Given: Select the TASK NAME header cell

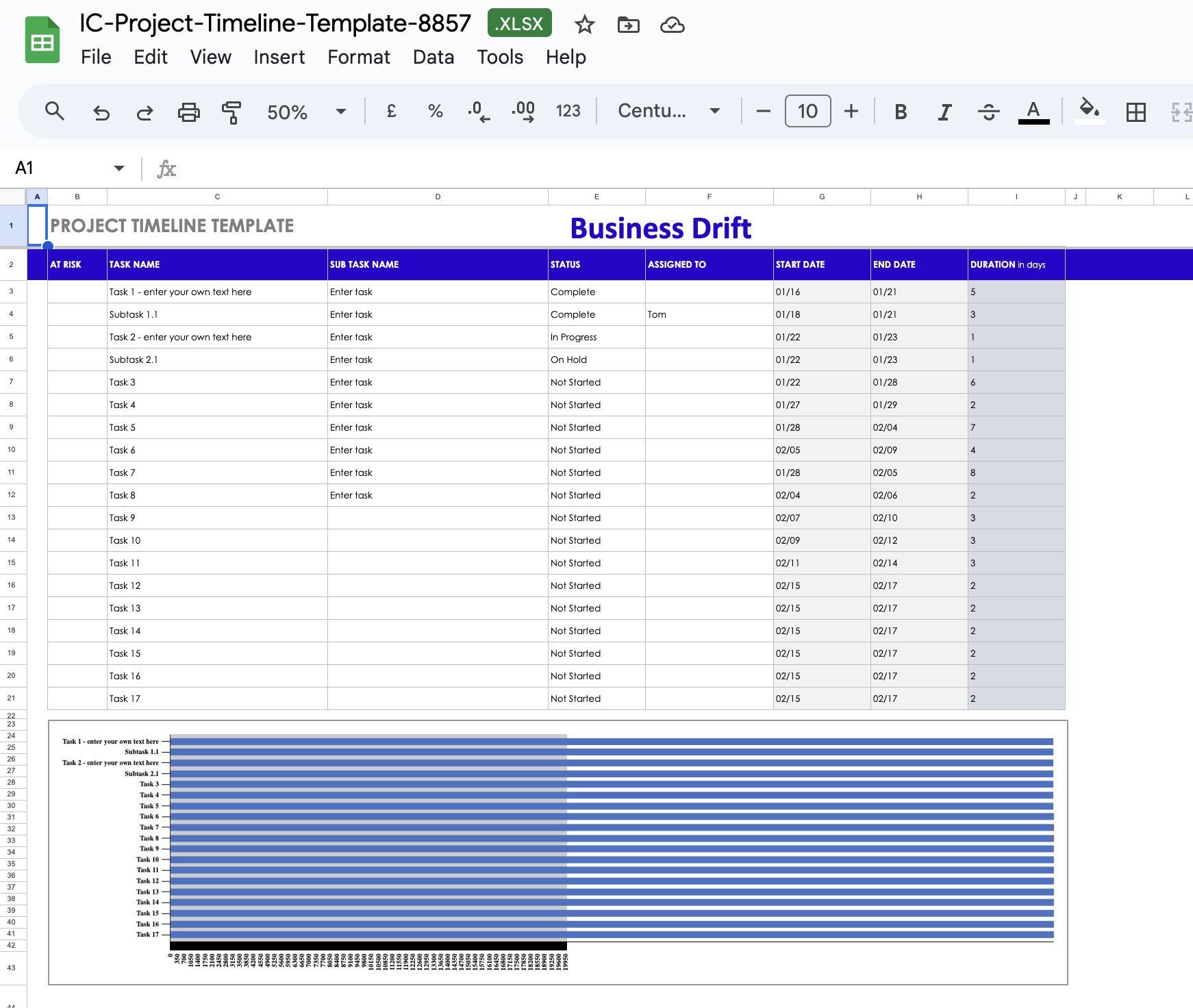Looking at the screenshot, I should pyautogui.click(x=217, y=264).
